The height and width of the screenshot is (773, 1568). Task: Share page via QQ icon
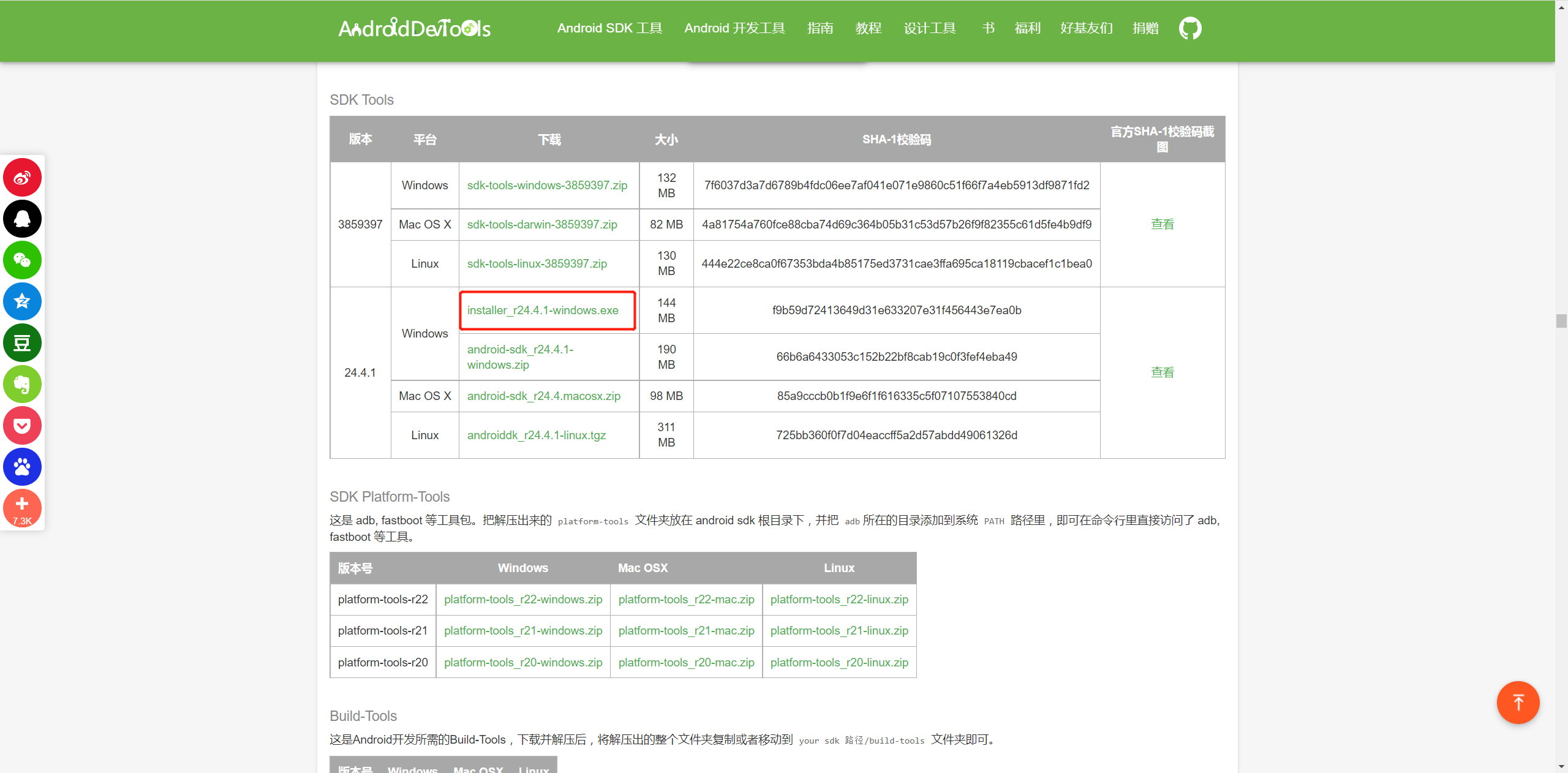[x=22, y=219]
